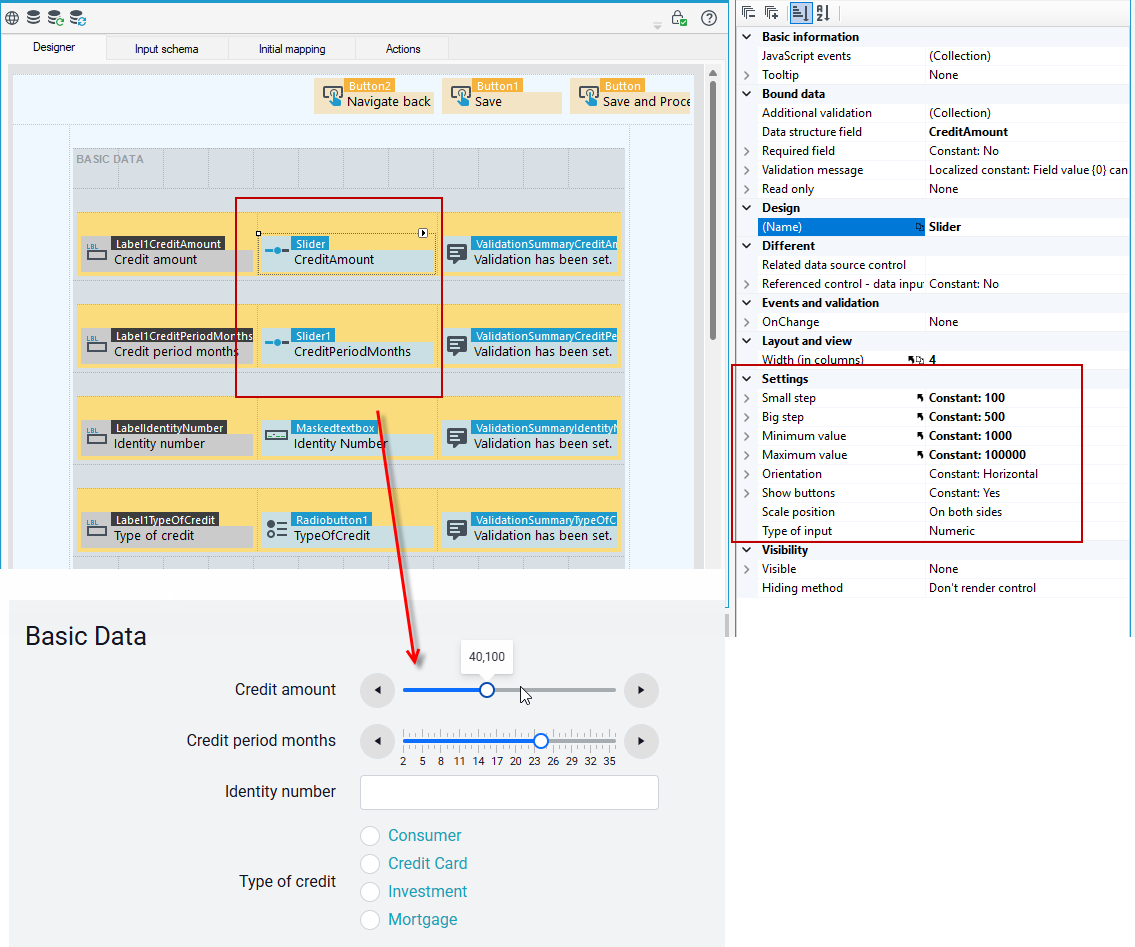
Task: Click the lock with green check icon
Action: tap(678, 18)
